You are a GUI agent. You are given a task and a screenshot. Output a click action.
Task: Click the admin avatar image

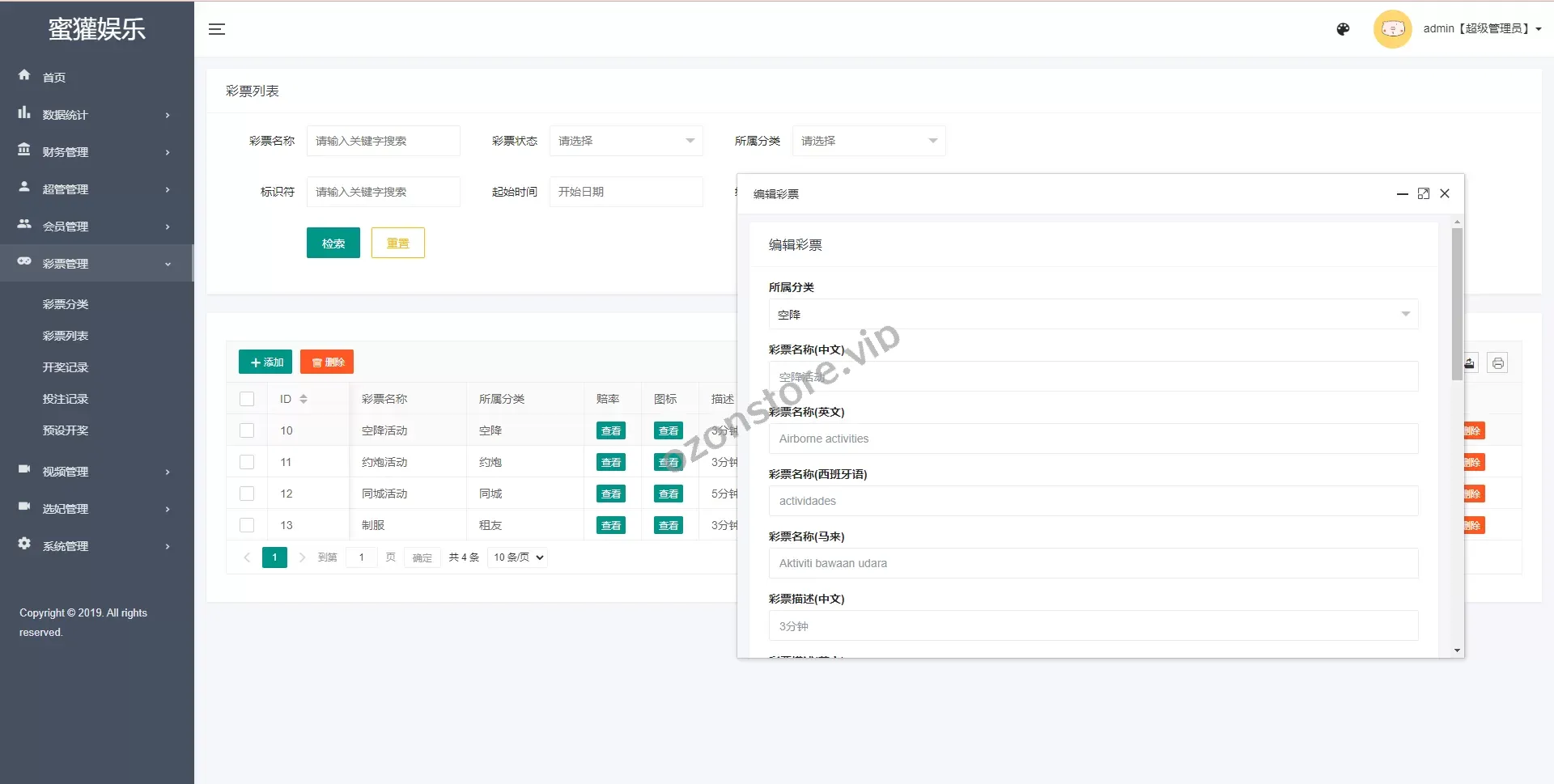(x=1392, y=29)
